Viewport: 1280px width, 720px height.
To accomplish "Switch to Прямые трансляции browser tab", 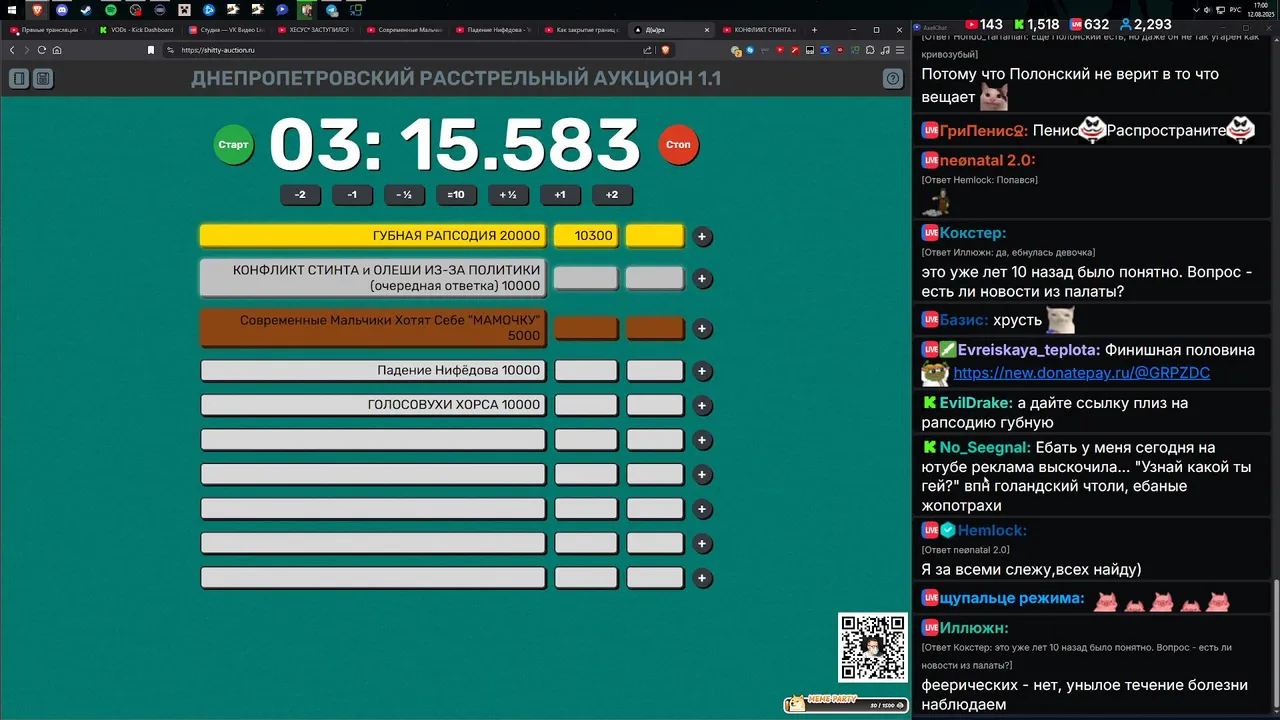I will click(48, 30).
